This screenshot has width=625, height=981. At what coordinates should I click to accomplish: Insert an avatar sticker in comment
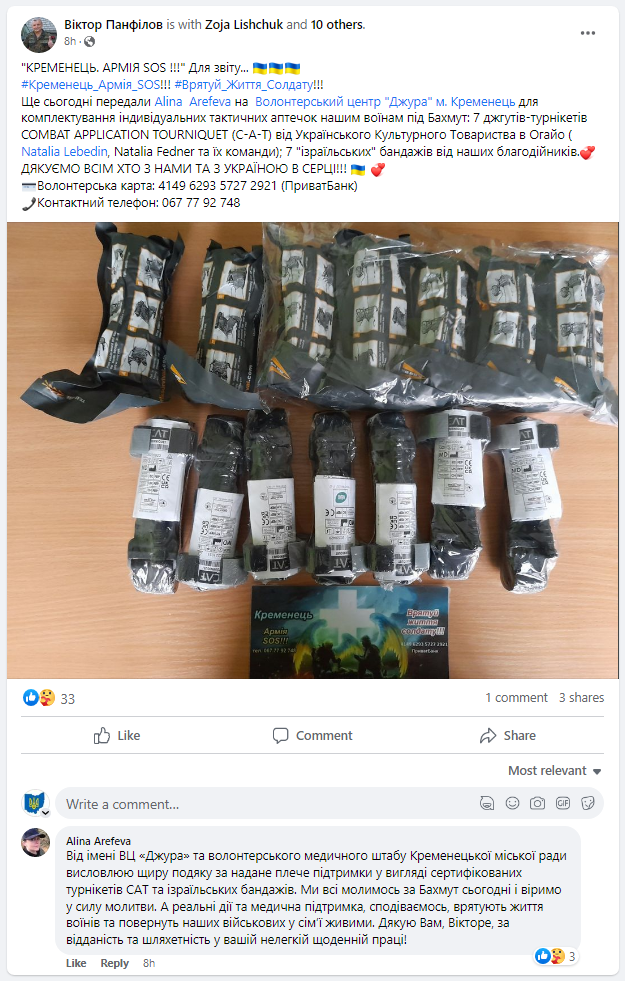(x=487, y=803)
